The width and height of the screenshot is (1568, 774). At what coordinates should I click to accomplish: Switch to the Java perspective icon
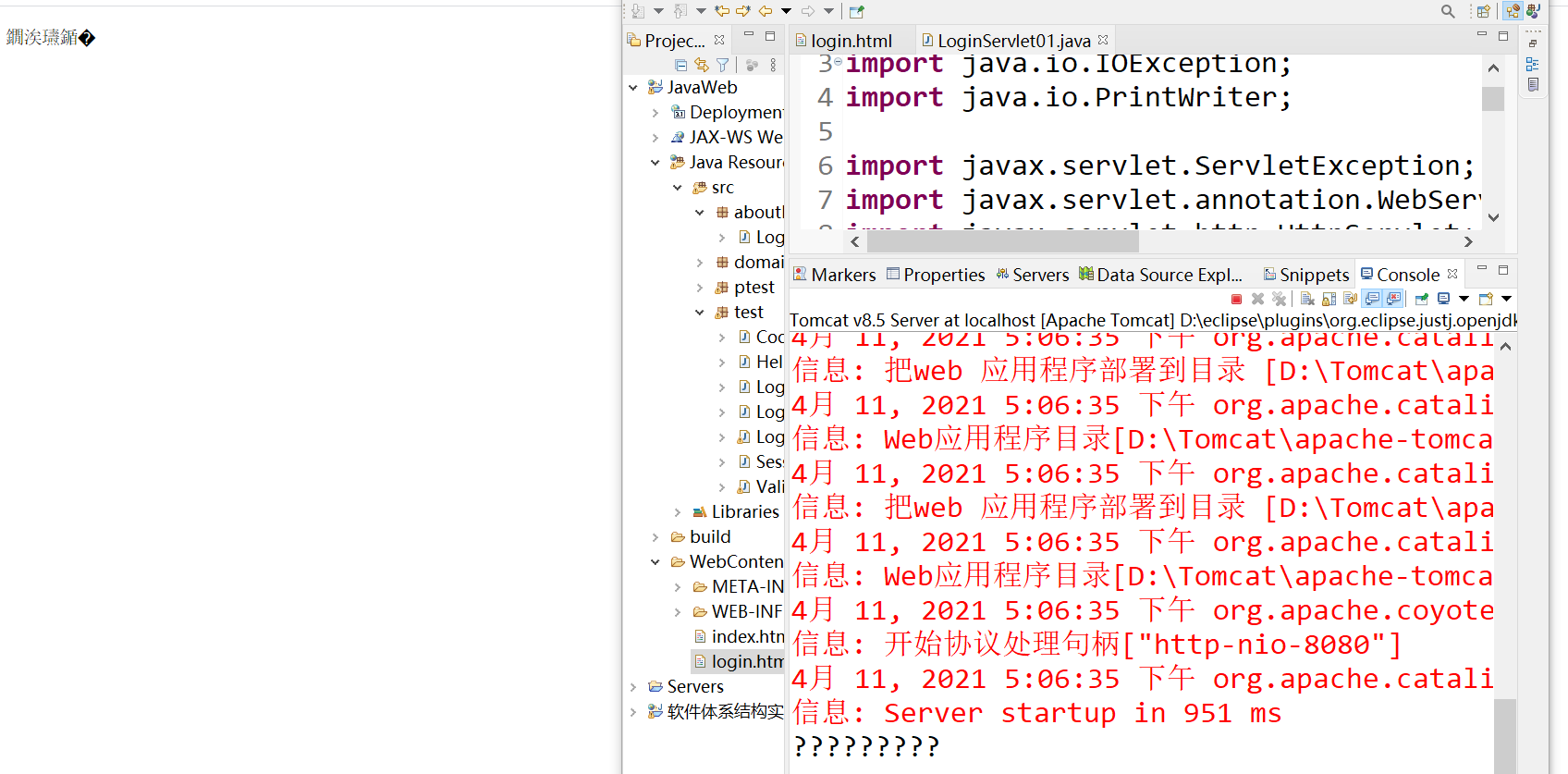pos(1534,11)
